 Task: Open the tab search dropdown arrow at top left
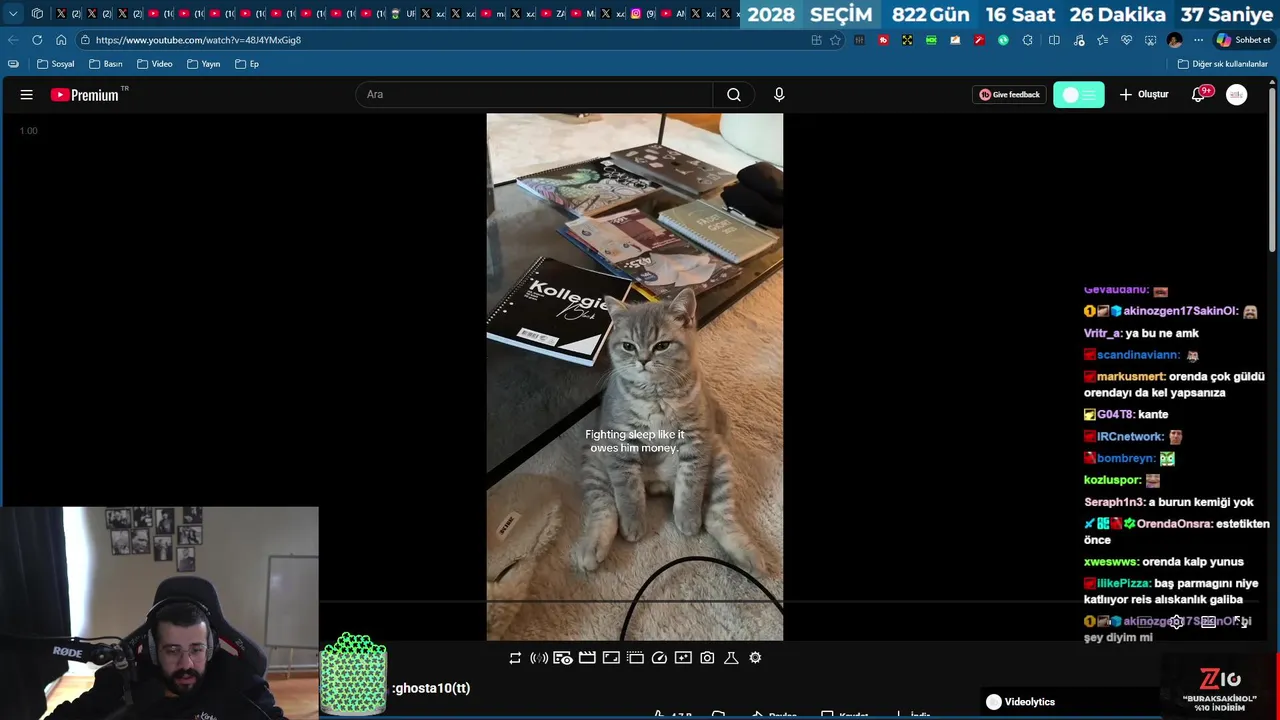13,14
